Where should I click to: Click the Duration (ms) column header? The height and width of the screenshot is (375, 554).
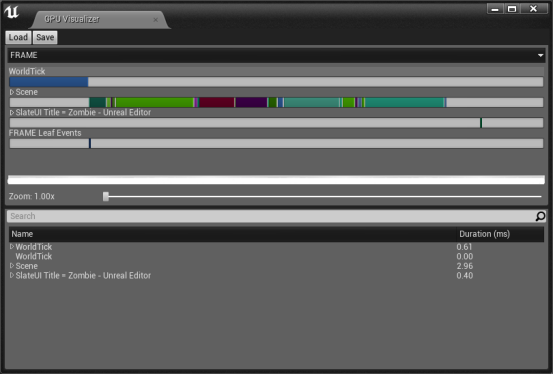(x=484, y=234)
